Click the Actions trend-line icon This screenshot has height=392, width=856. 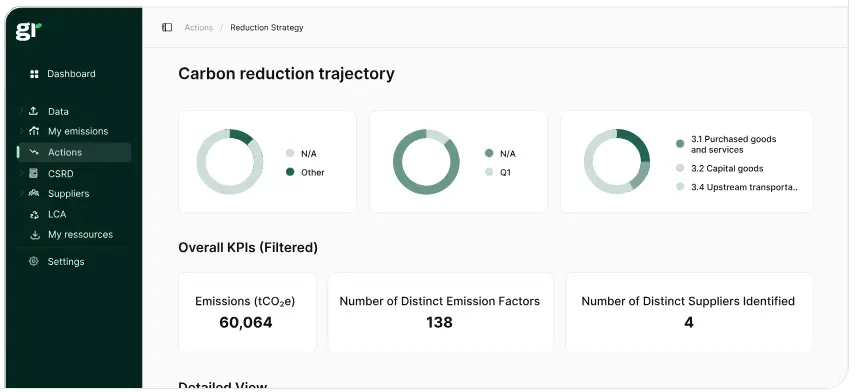tap(34, 152)
